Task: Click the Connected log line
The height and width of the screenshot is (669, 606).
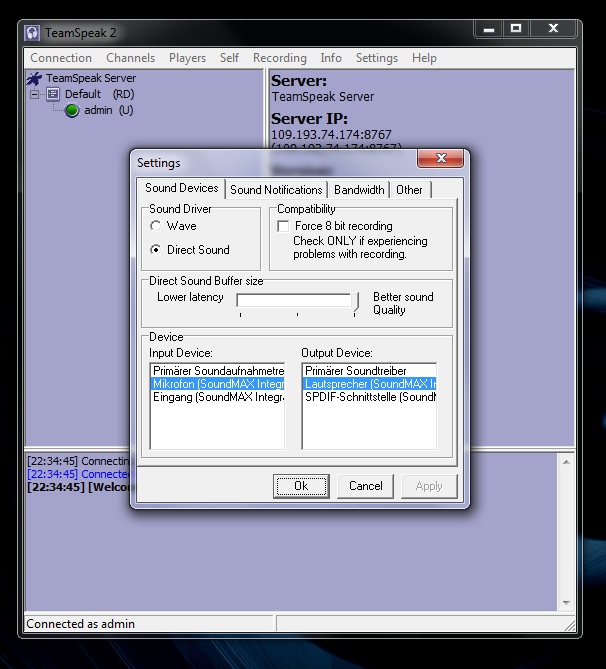Action: click(x=78, y=474)
